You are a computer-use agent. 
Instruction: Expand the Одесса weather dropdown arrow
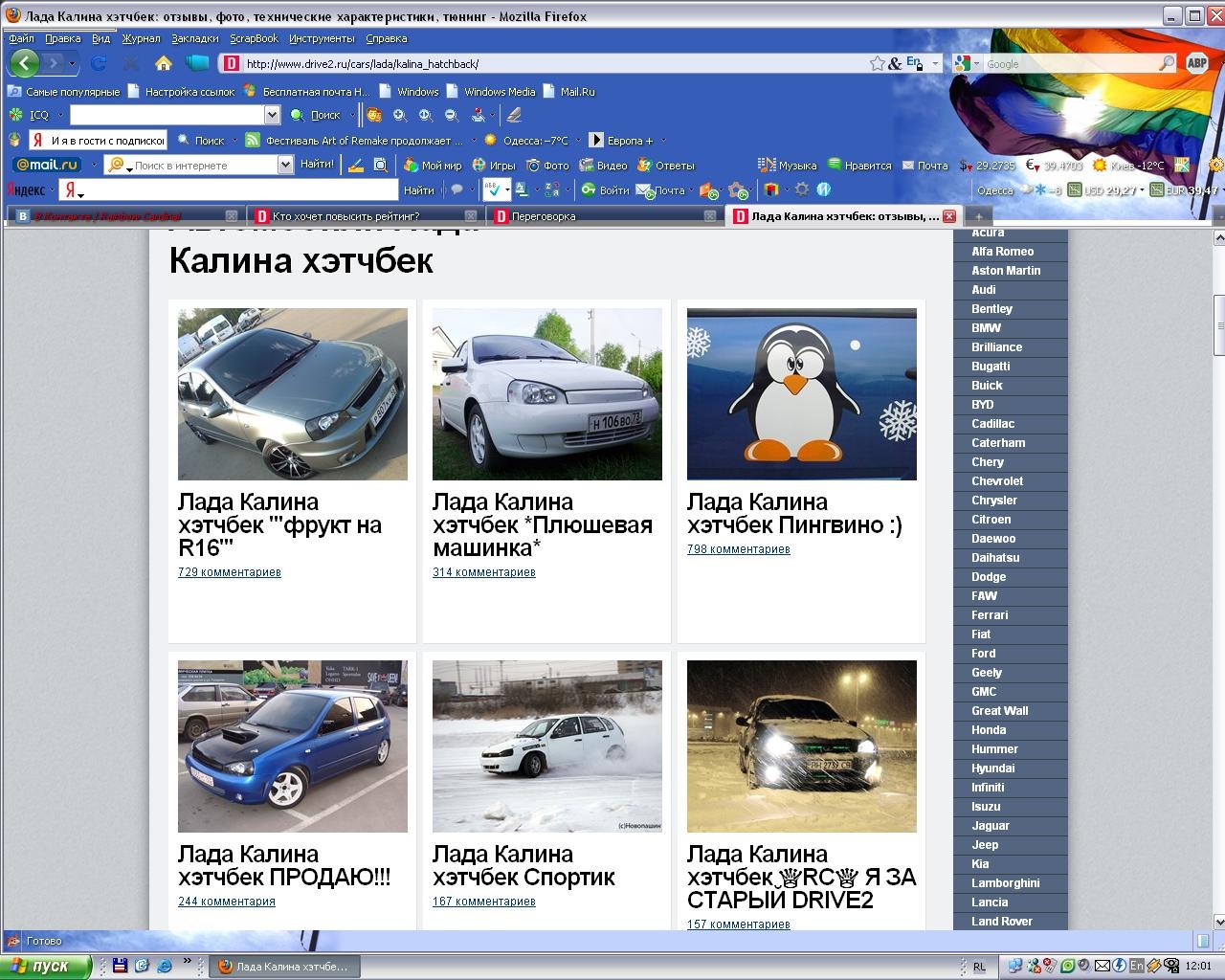pos(579,141)
